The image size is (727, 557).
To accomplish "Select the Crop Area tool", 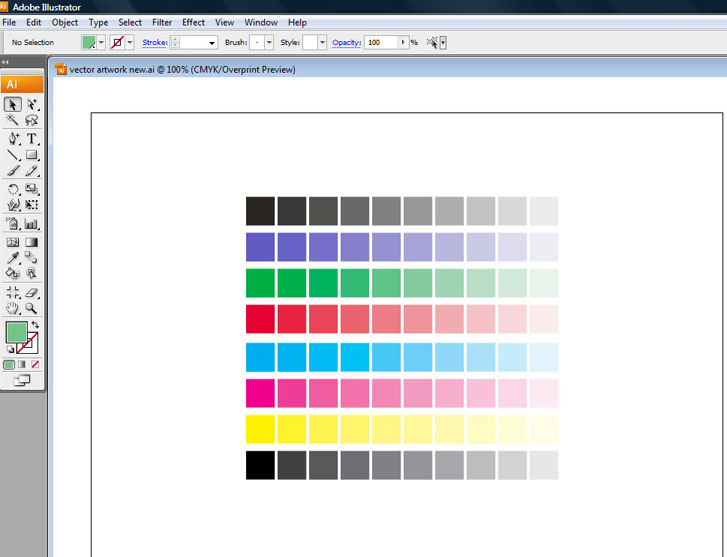I will [x=13, y=292].
